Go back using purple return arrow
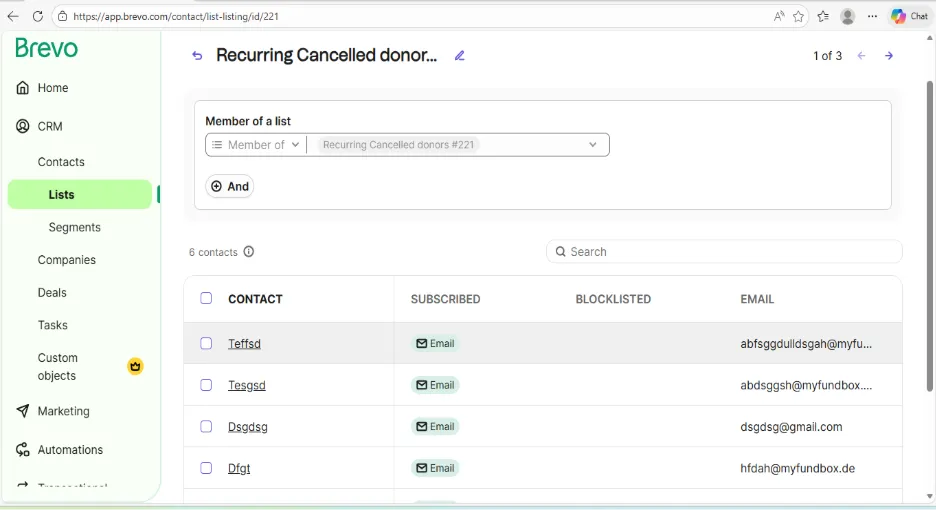This screenshot has height=510, width=936. [x=197, y=56]
